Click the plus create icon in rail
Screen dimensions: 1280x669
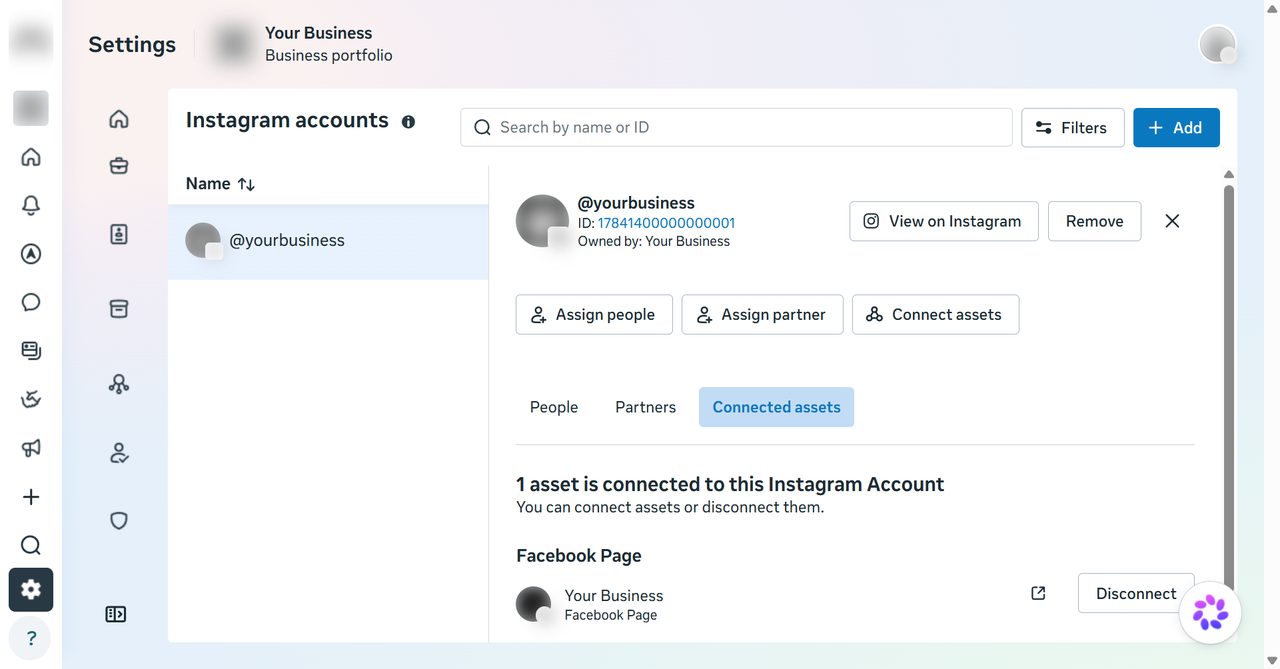[x=31, y=497]
